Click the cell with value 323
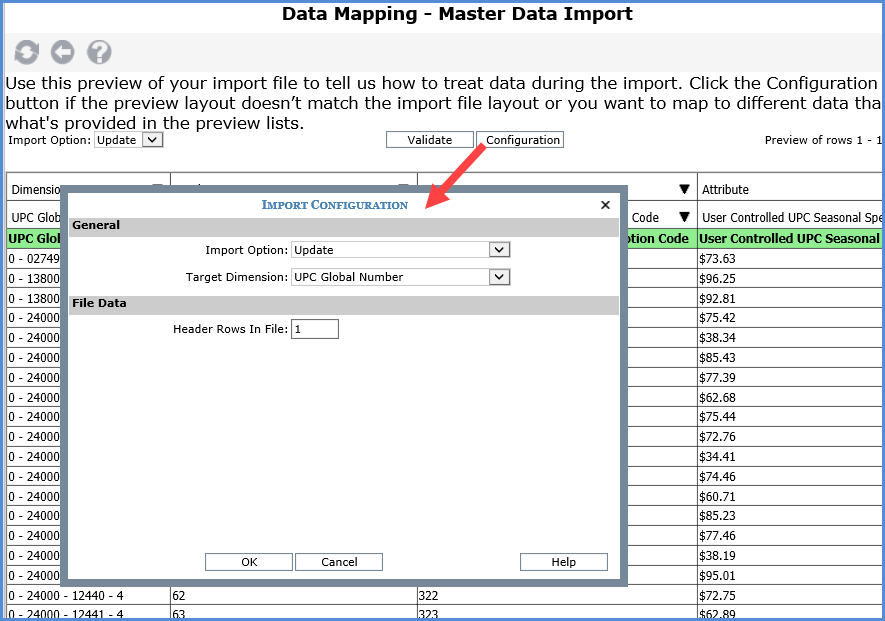The height and width of the screenshot is (621, 885). pyautogui.click(x=429, y=614)
